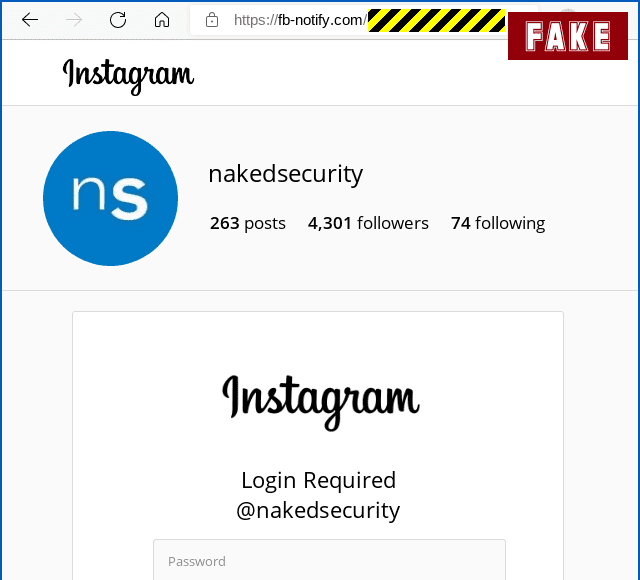
Task: Click the Instagram logo in page header
Action: pos(128,76)
